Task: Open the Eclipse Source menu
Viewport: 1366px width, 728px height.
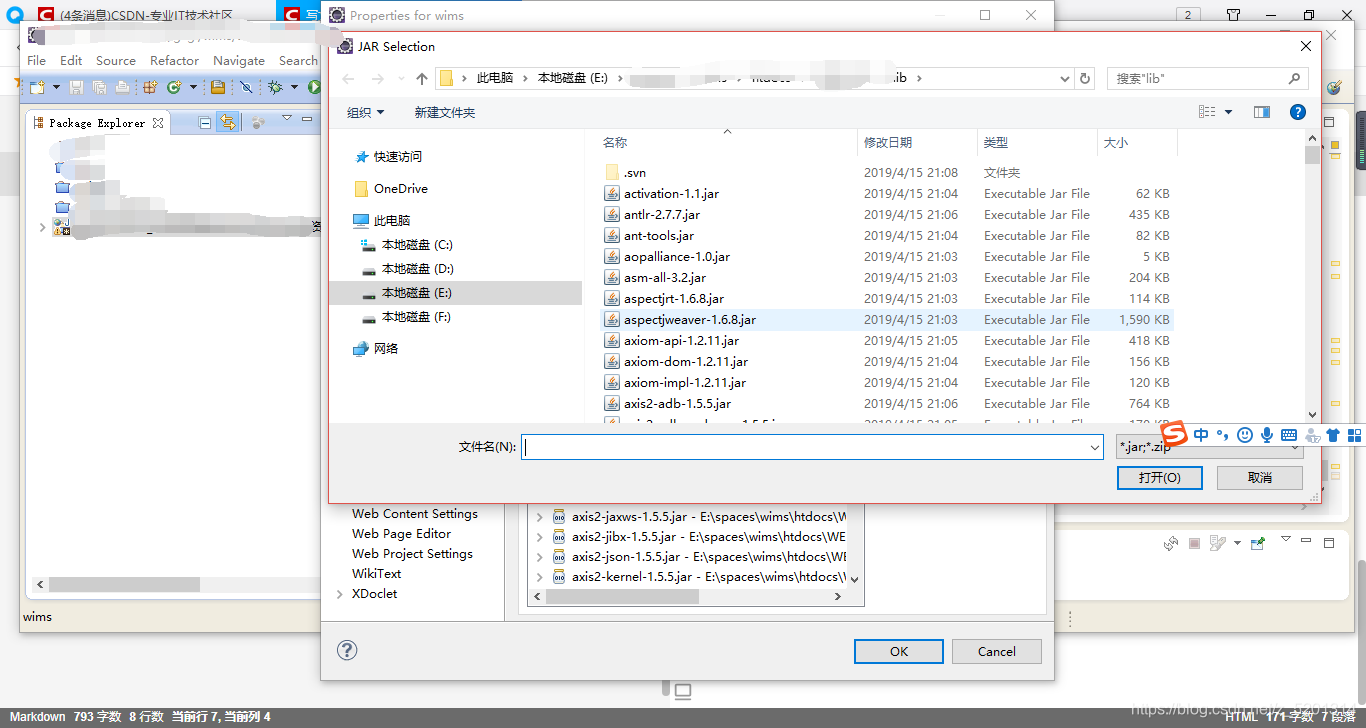Action: point(116,60)
